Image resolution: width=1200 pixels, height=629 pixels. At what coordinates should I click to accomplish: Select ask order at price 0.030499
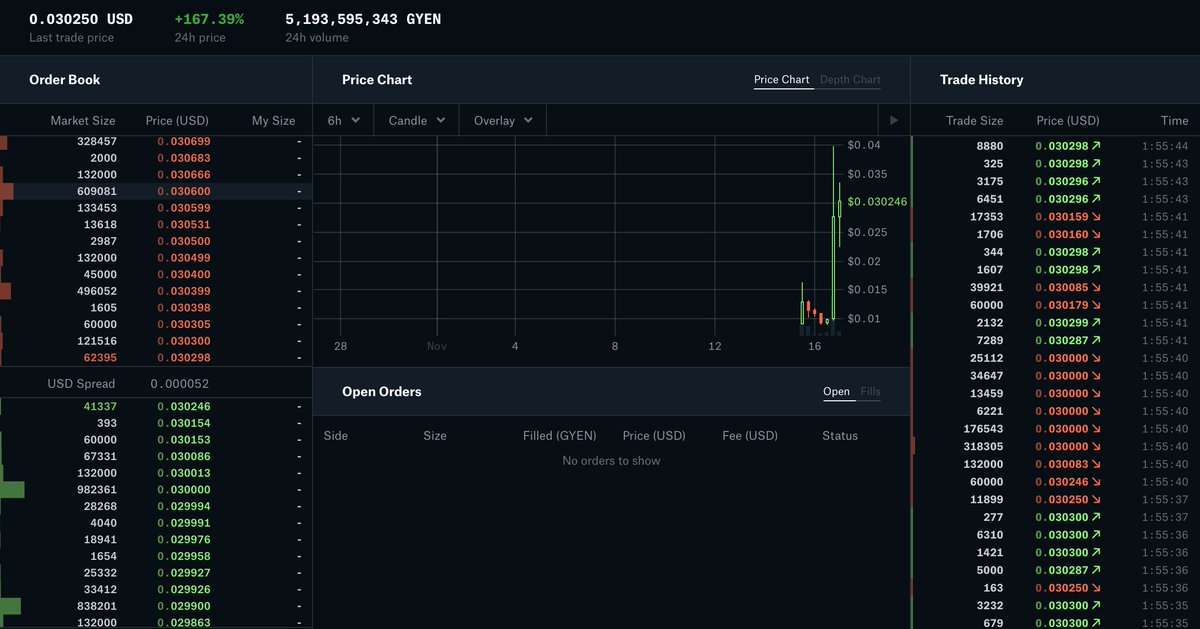[x=156, y=258]
